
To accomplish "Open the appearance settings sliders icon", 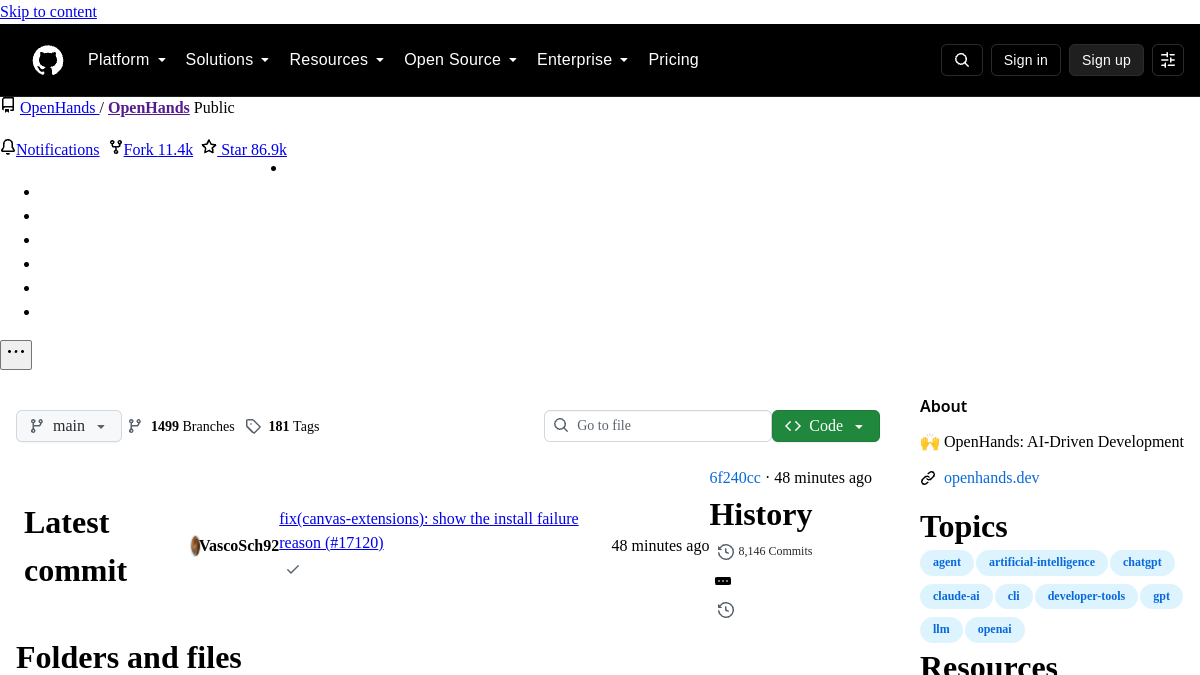I will click(x=1168, y=60).
